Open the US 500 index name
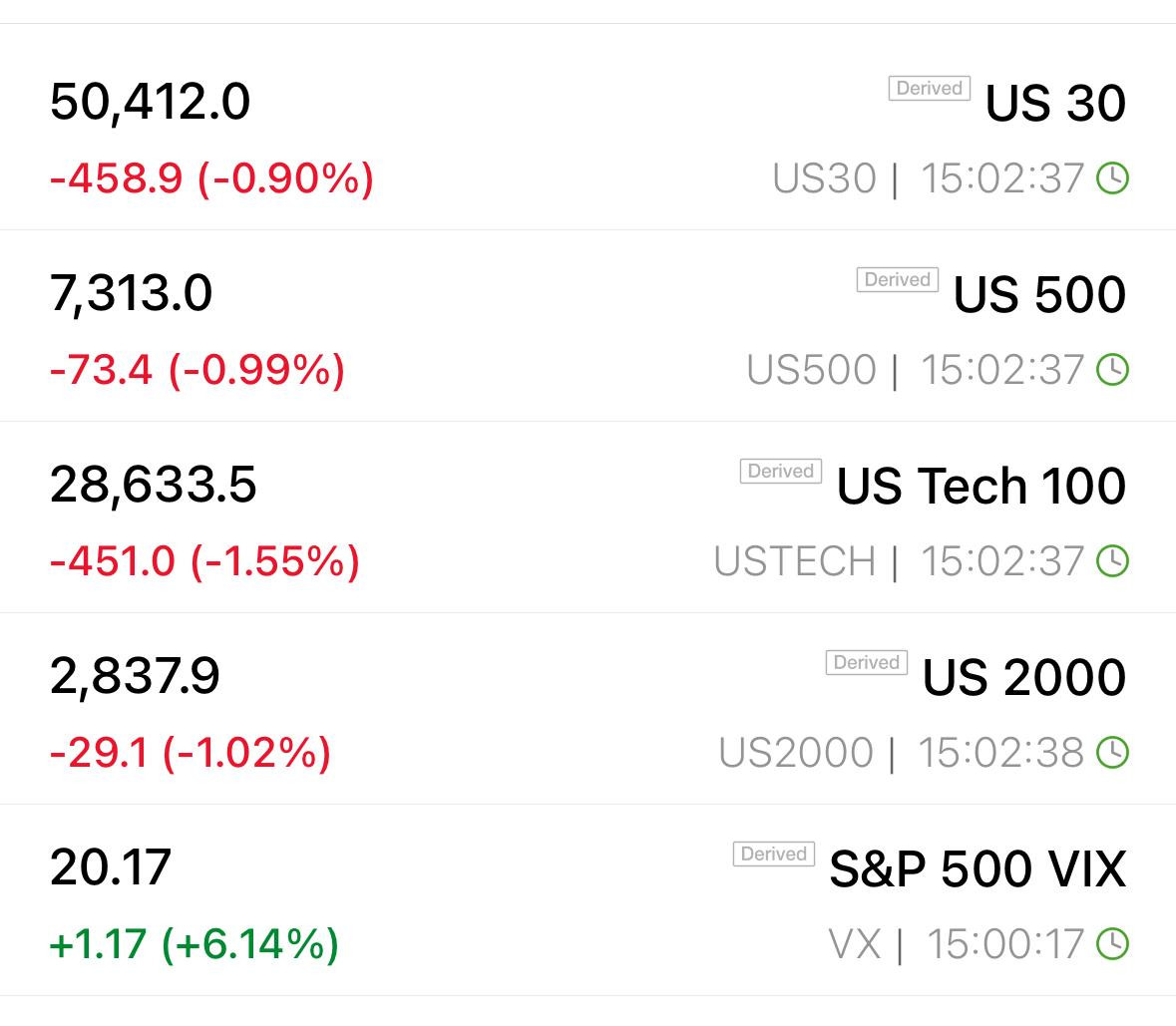1176x1026 pixels. tap(1039, 294)
